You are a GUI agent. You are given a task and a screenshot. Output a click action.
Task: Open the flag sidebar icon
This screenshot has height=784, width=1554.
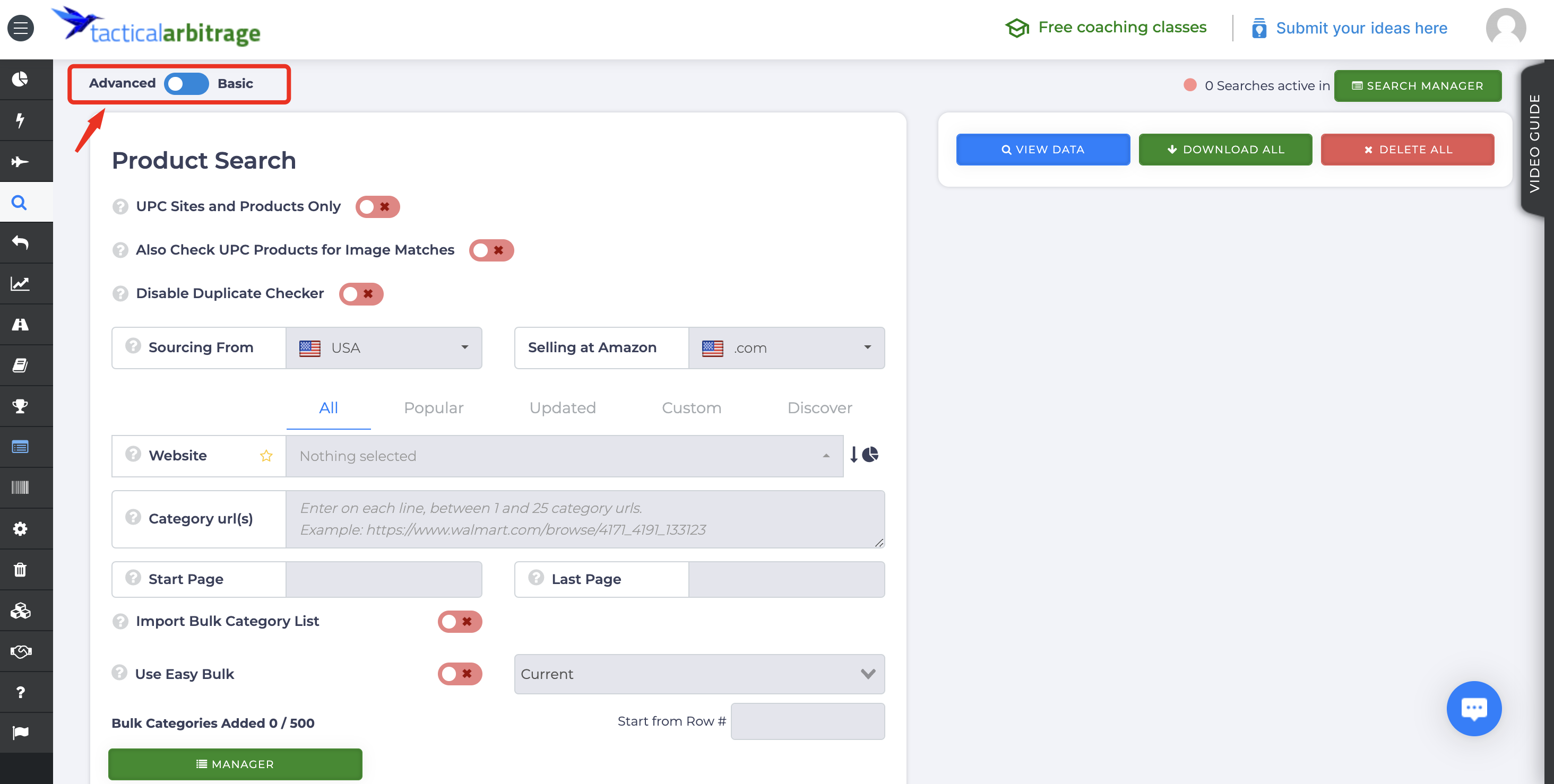[21, 732]
